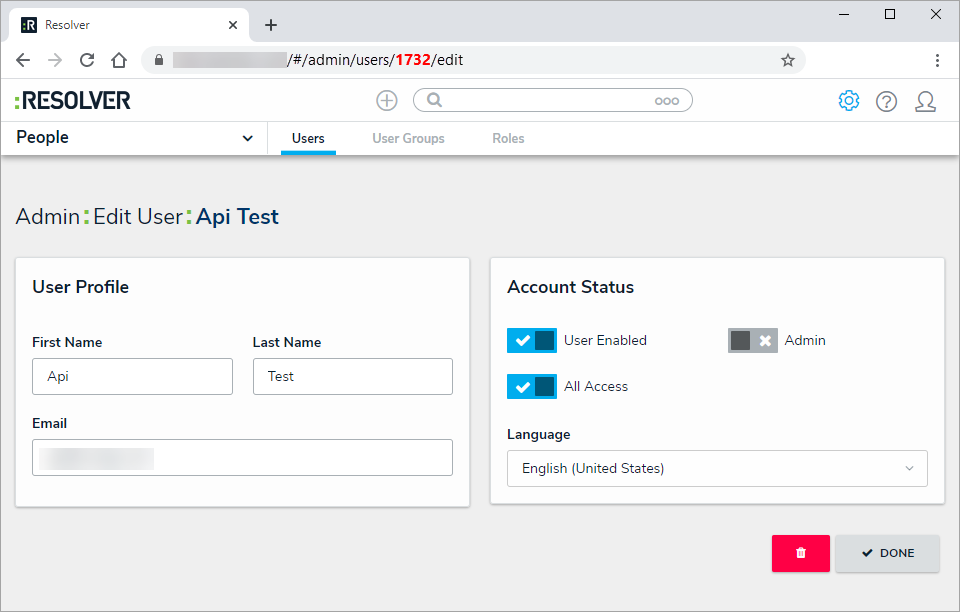This screenshot has width=960, height=612.
Task: Click the Done button
Action: click(887, 553)
